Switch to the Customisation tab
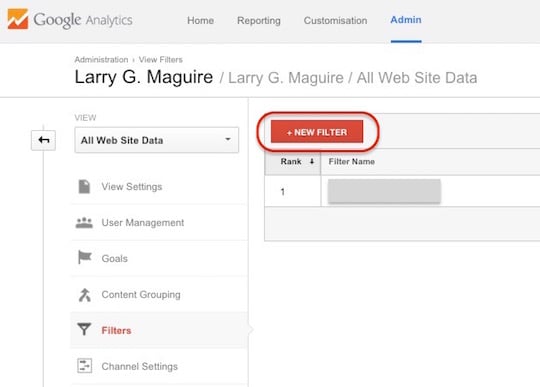Screen dimensions: 540x387 click(x=335, y=21)
